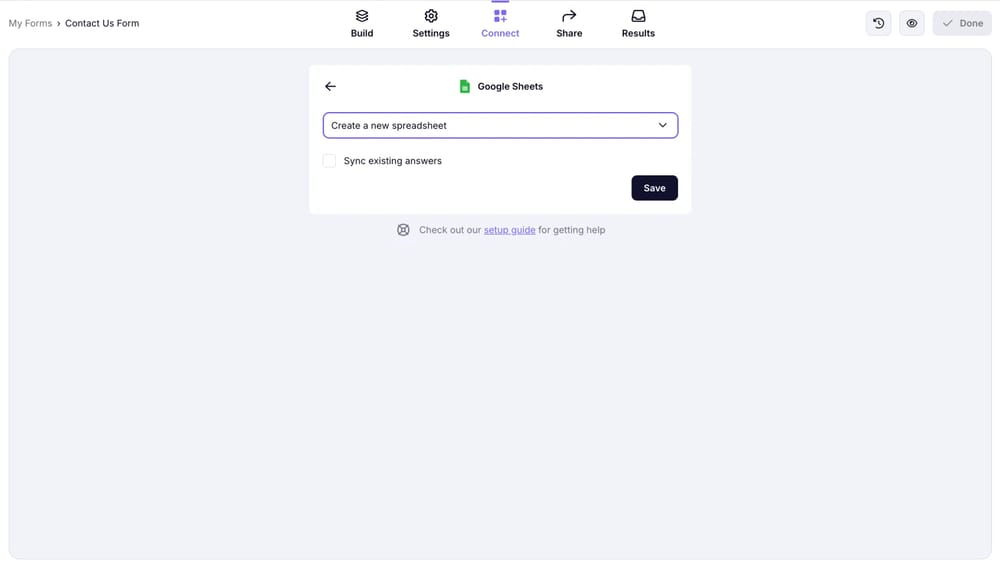The height and width of the screenshot is (568, 1000).
Task: Click the Done button
Action: coord(962,23)
